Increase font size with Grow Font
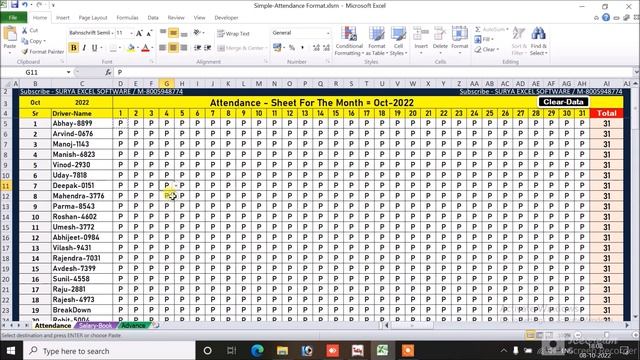Screen dimensions: 640x360 pyautogui.click(x=139, y=33)
